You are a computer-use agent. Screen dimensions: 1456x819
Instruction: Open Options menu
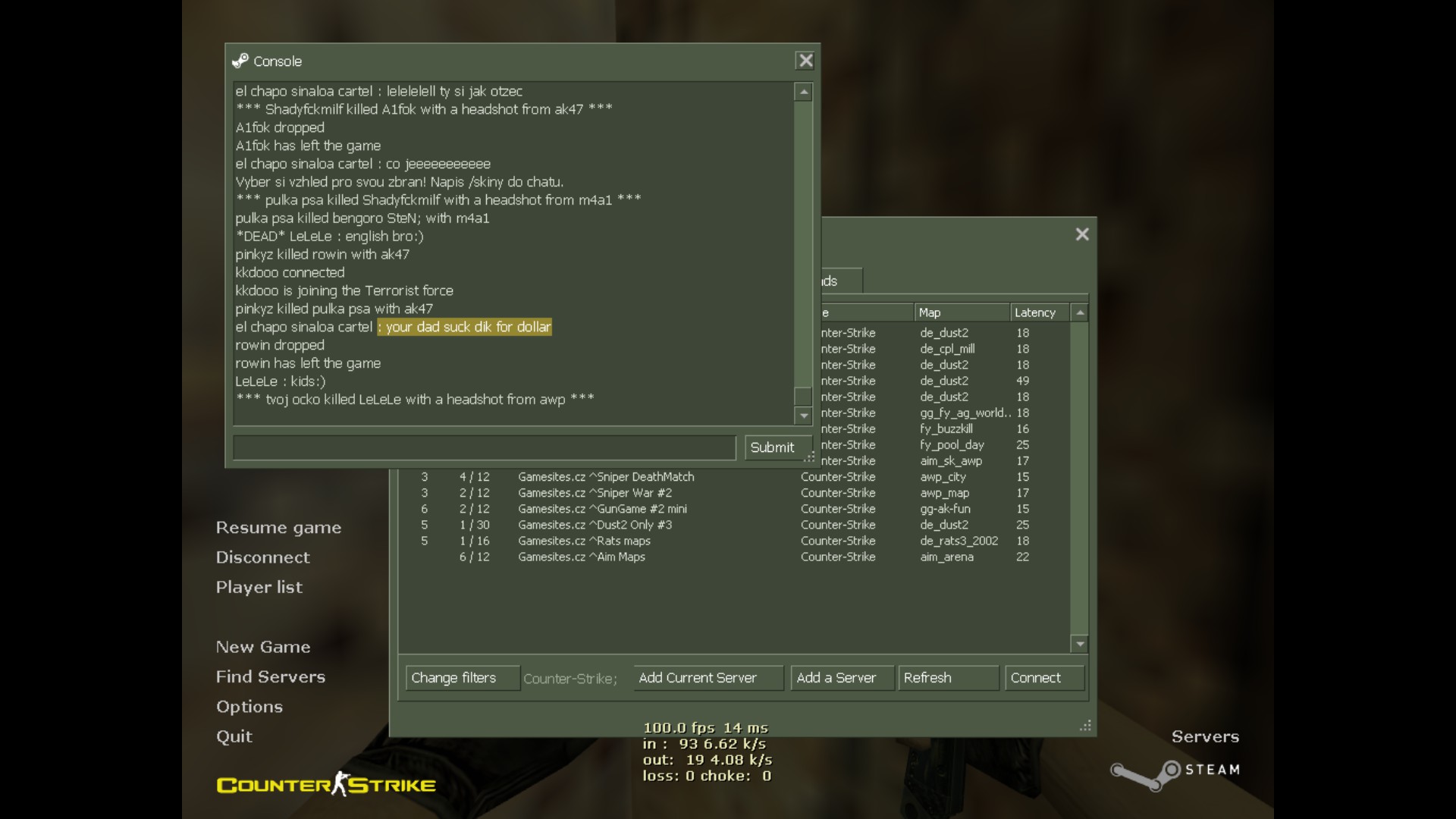click(249, 707)
